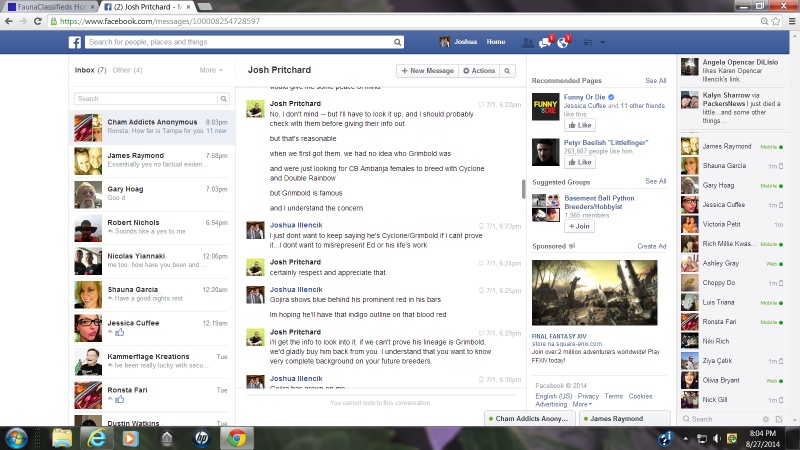The height and width of the screenshot is (450, 800).
Task: Open Jessica Cuffee conversation in inbox
Action: [x=152, y=328]
